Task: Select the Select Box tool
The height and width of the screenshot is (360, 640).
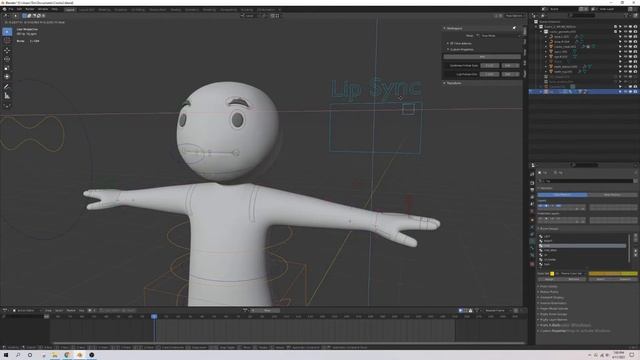Action: 7,32
